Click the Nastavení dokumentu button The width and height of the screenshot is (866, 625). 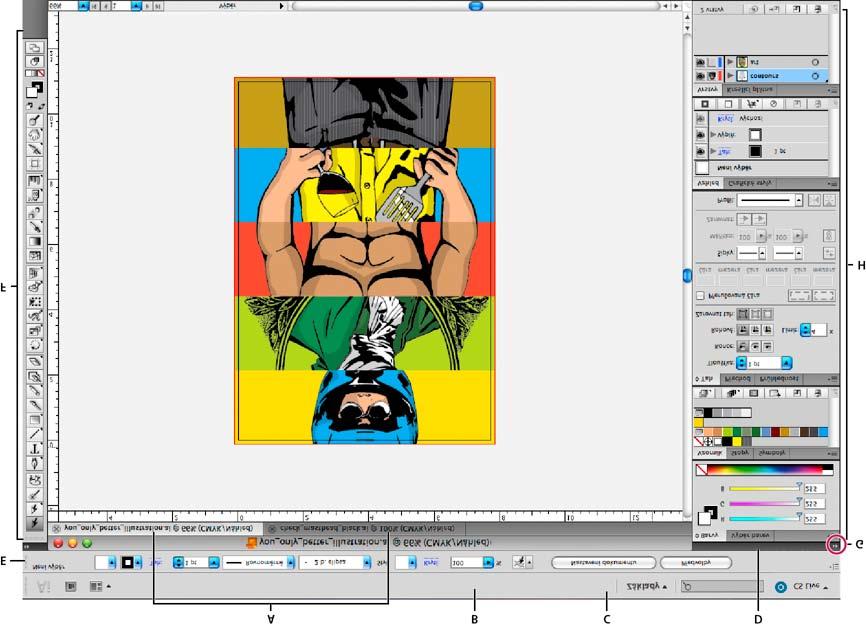[604, 563]
